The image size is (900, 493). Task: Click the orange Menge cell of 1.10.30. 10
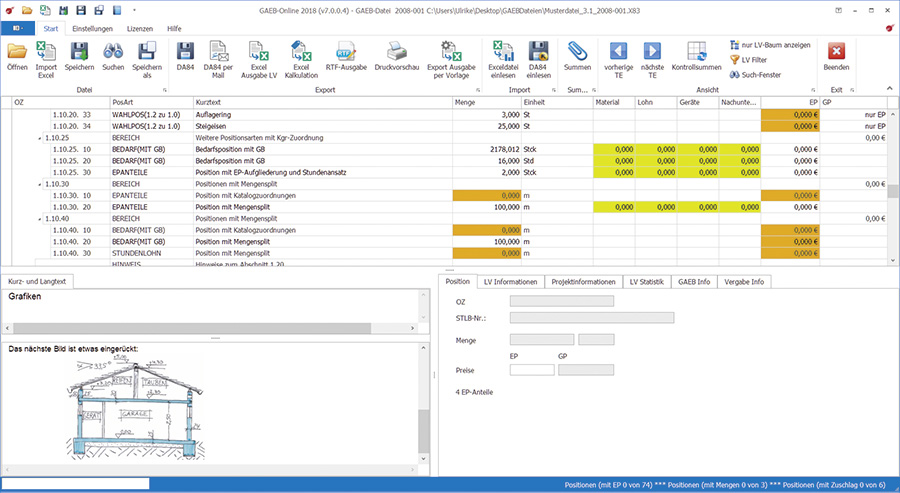487,196
